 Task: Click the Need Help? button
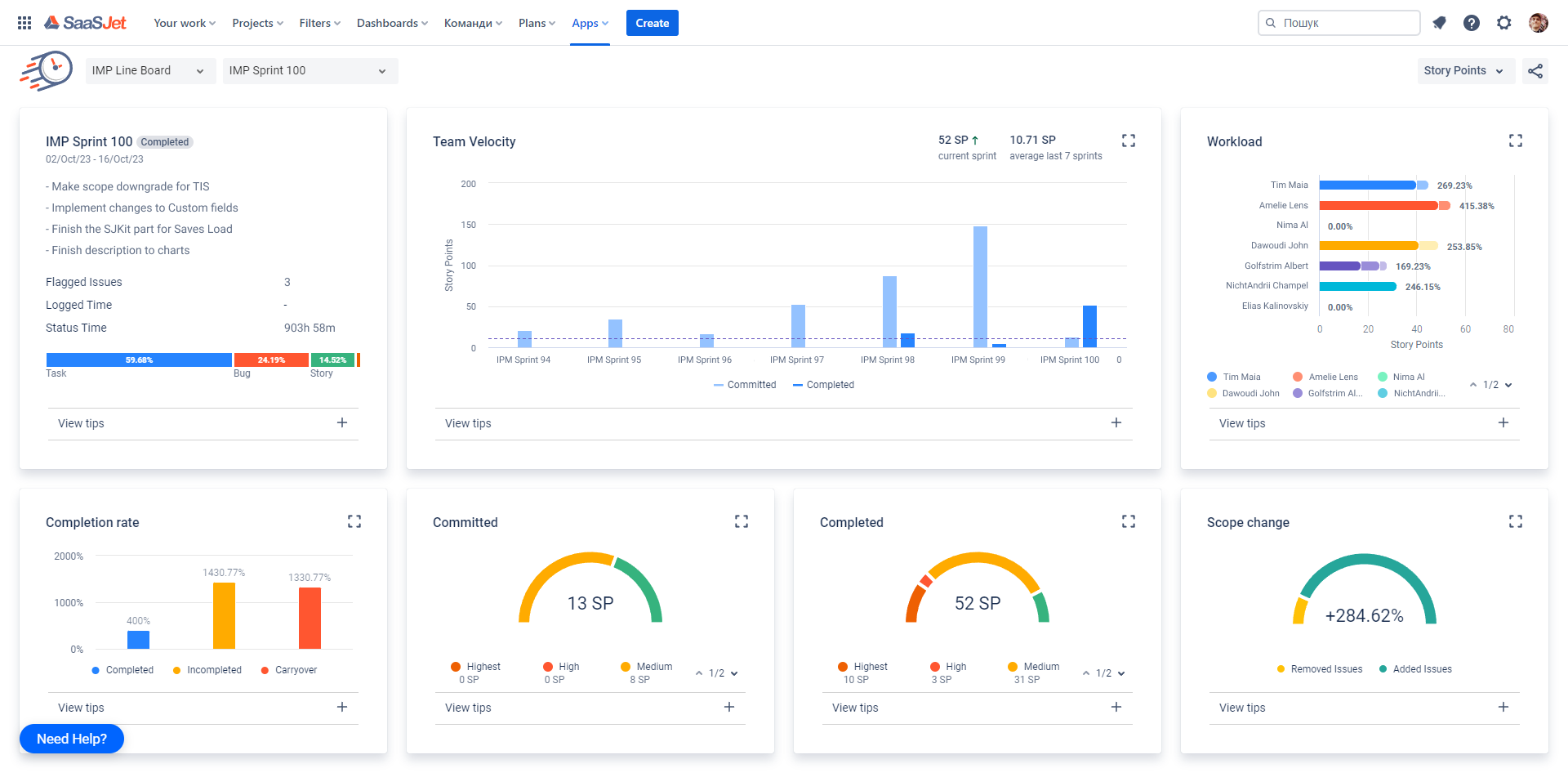pos(72,739)
